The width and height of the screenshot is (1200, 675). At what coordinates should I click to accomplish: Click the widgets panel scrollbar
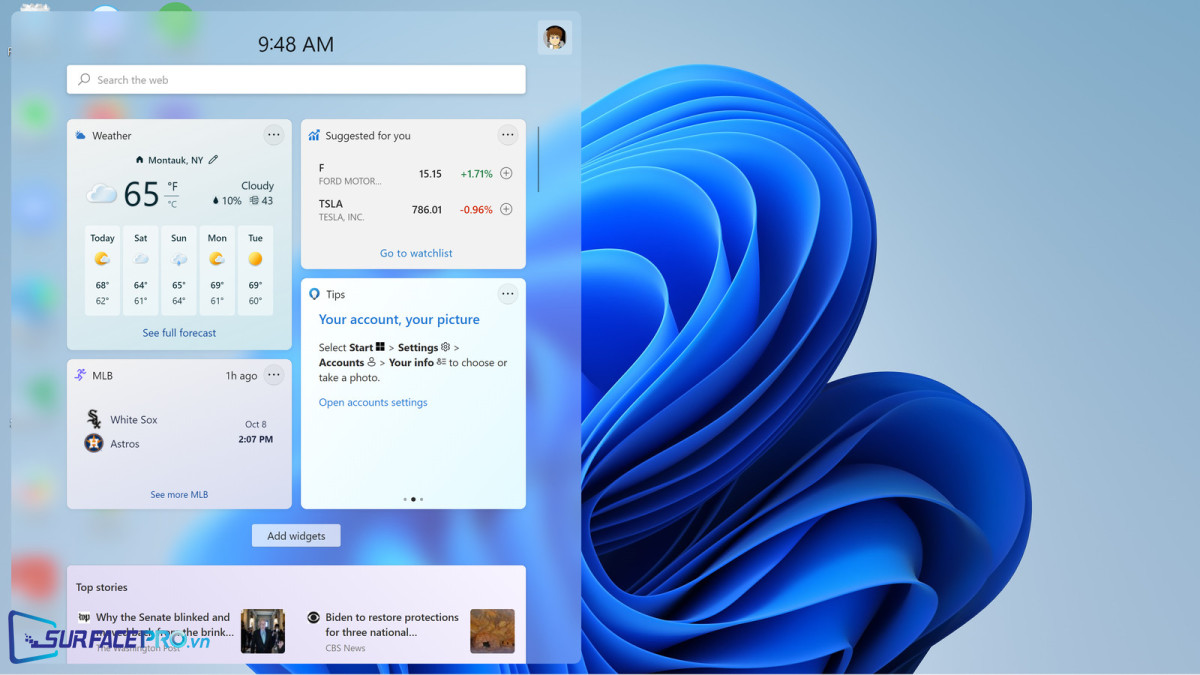[538, 159]
